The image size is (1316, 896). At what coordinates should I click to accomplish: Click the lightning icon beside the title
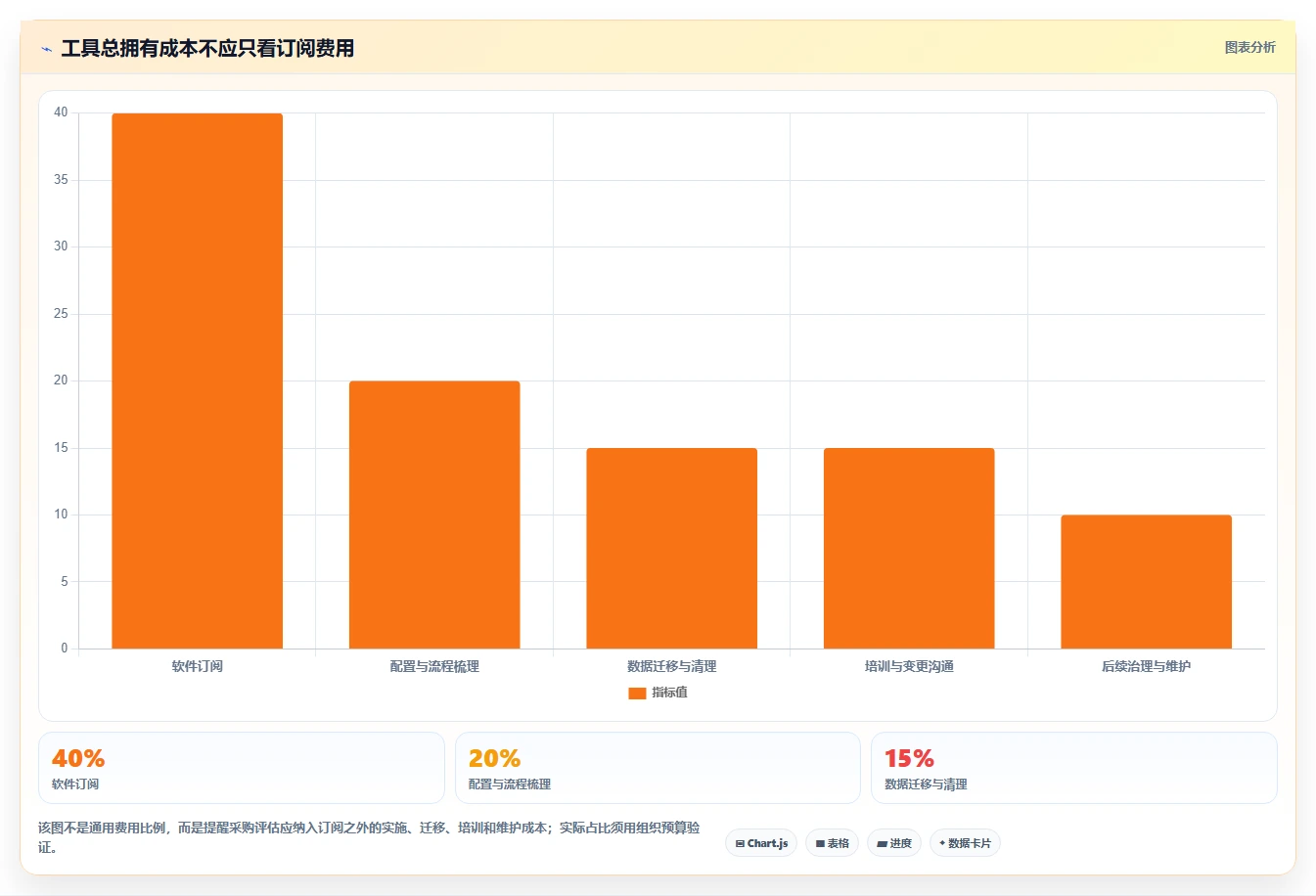point(46,49)
